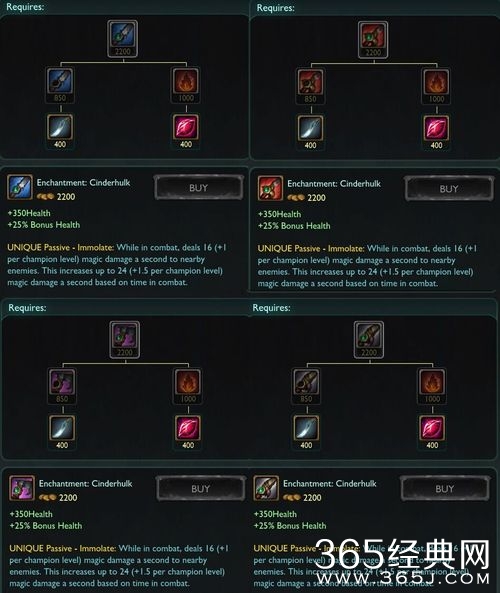Select Ruby Crystal 400 icon in bottom-left tree
This screenshot has height=593, width=500.
[x=188, y=432]
